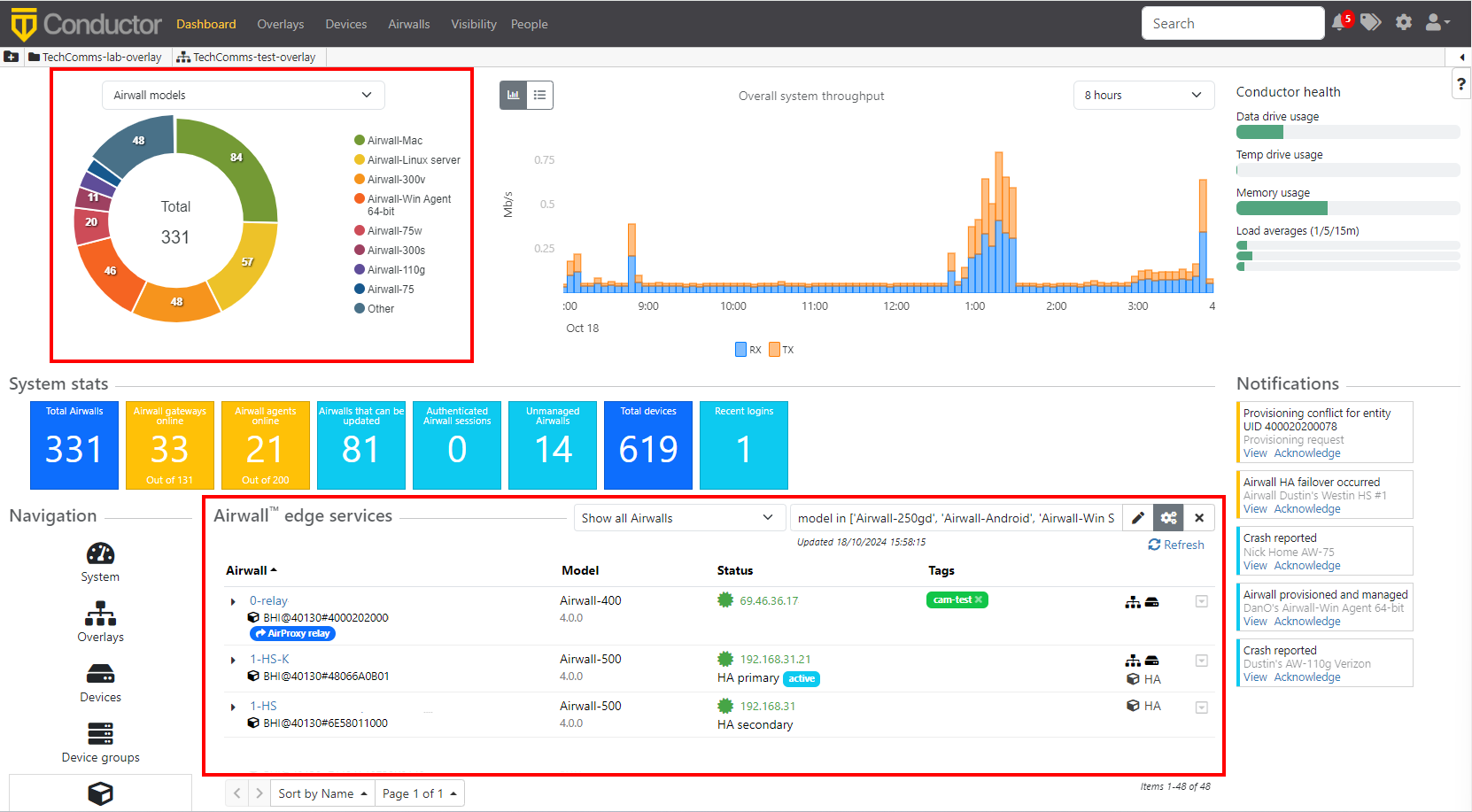Image resolution: width=1472 pixels, height=812 pixels.
Task: Edit the Airwall filter with pencil icon
Action: click(x=1138, y=518)
